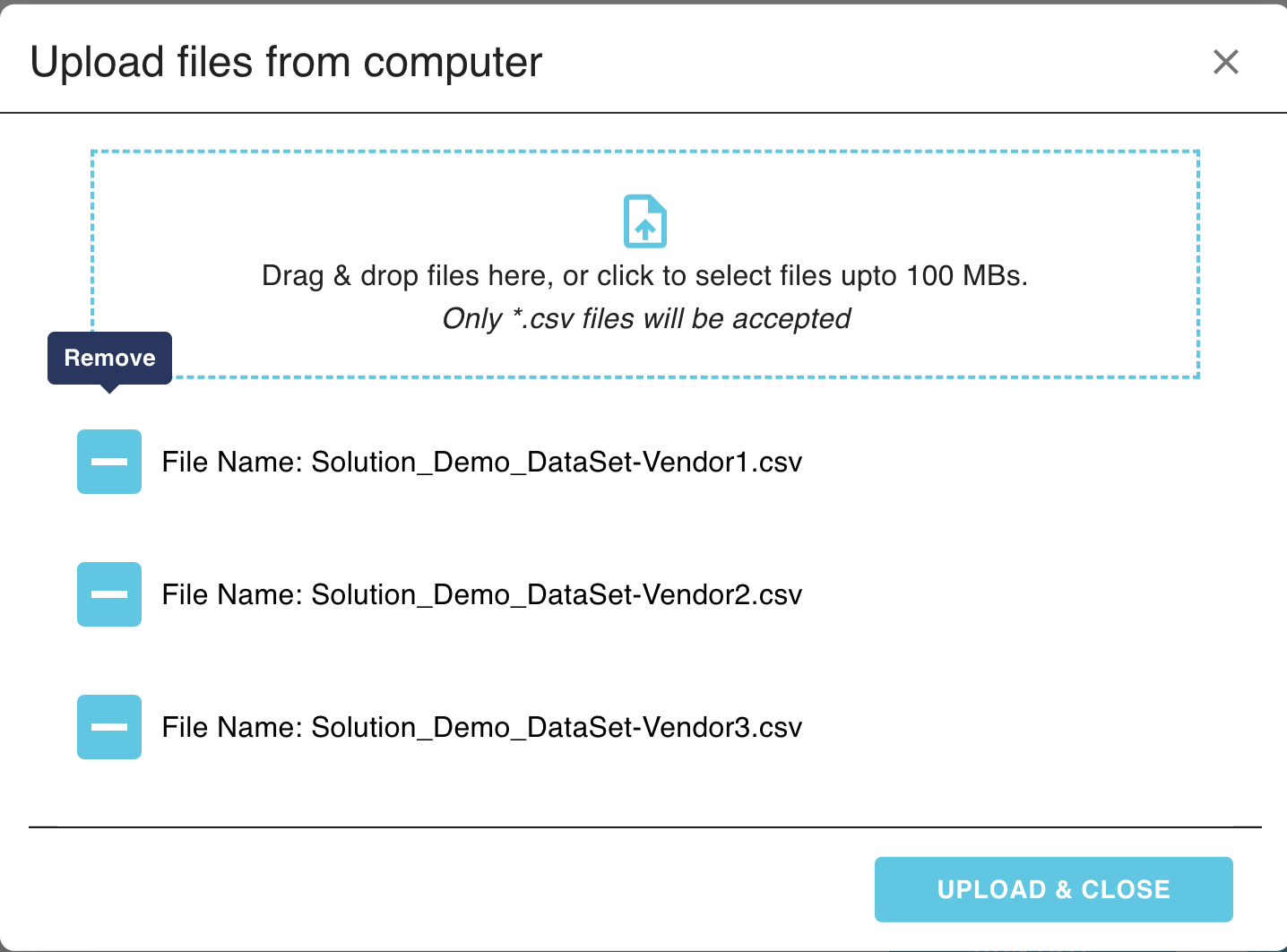
Task: Click the "Only *.csv files will be accepted" note
Action: pos(645,319)
